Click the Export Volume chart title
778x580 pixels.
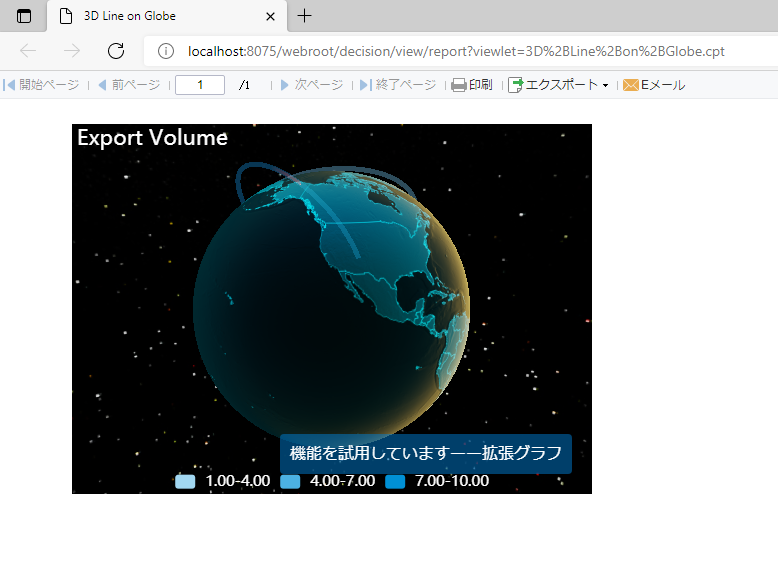pyautogui.click(x=152, y=137)
